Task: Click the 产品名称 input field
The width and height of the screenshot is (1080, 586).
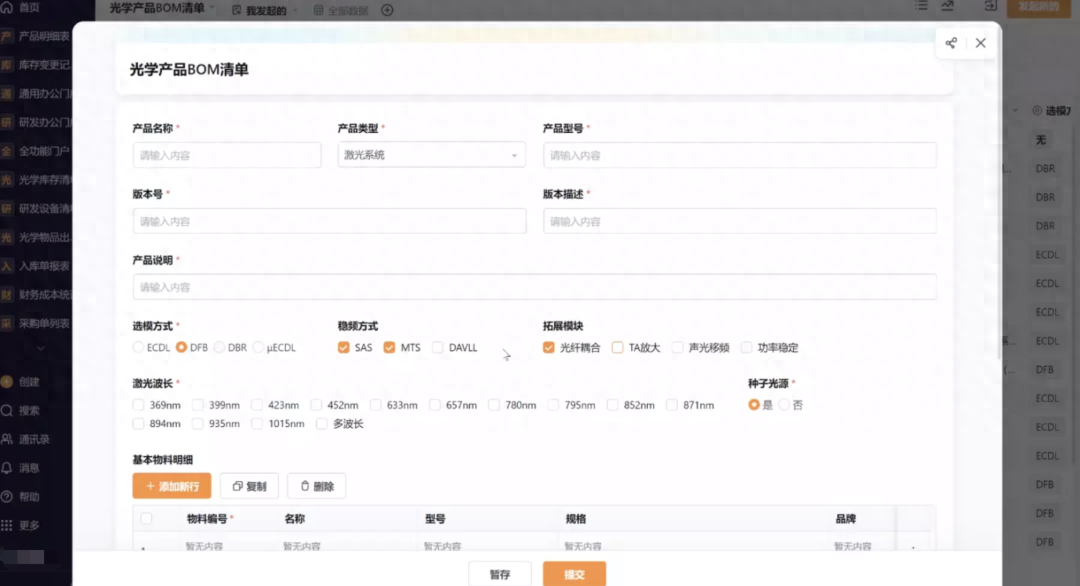Action: point(226,155)
